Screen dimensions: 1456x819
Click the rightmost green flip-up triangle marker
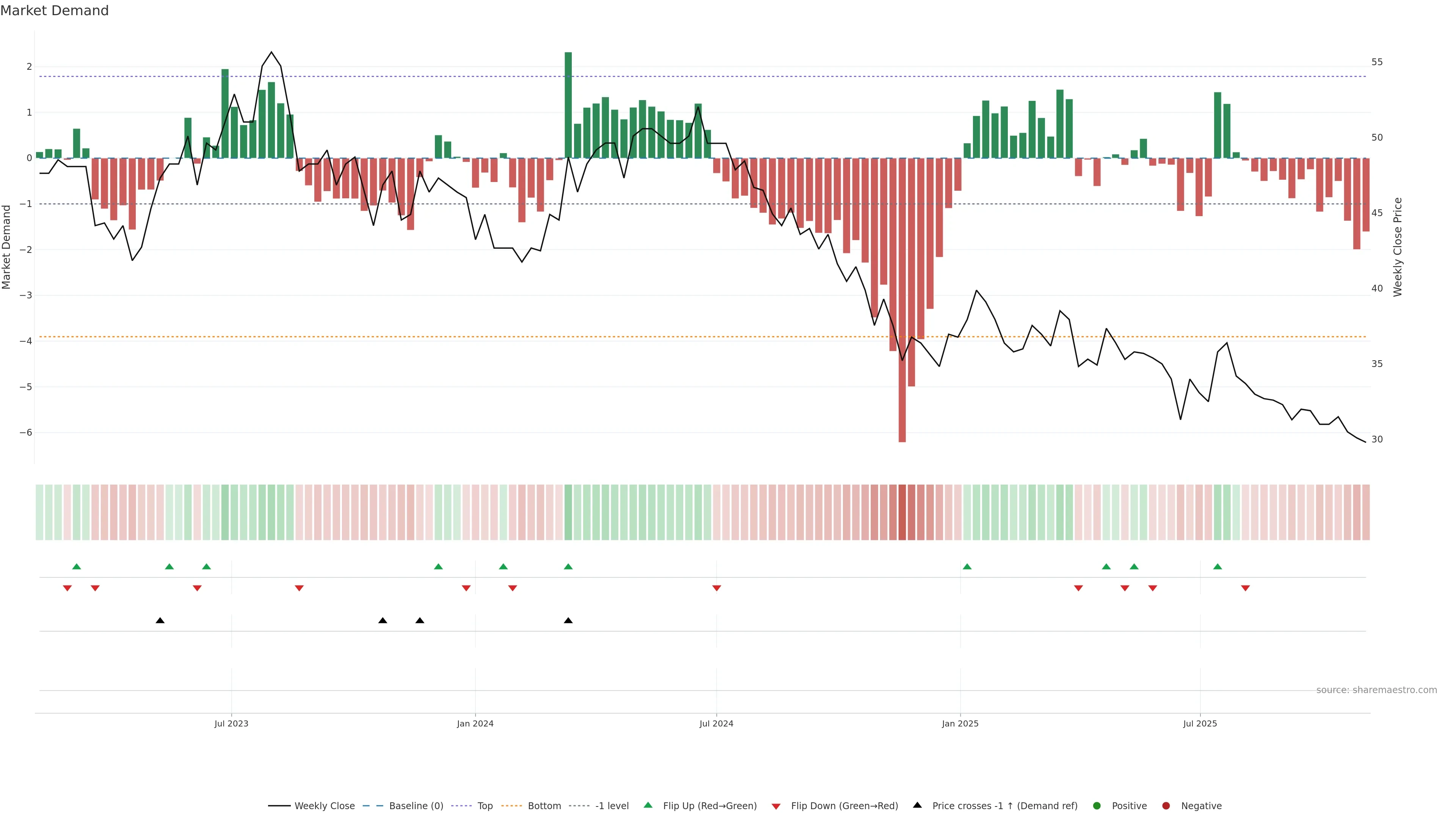click(1218, 566)
